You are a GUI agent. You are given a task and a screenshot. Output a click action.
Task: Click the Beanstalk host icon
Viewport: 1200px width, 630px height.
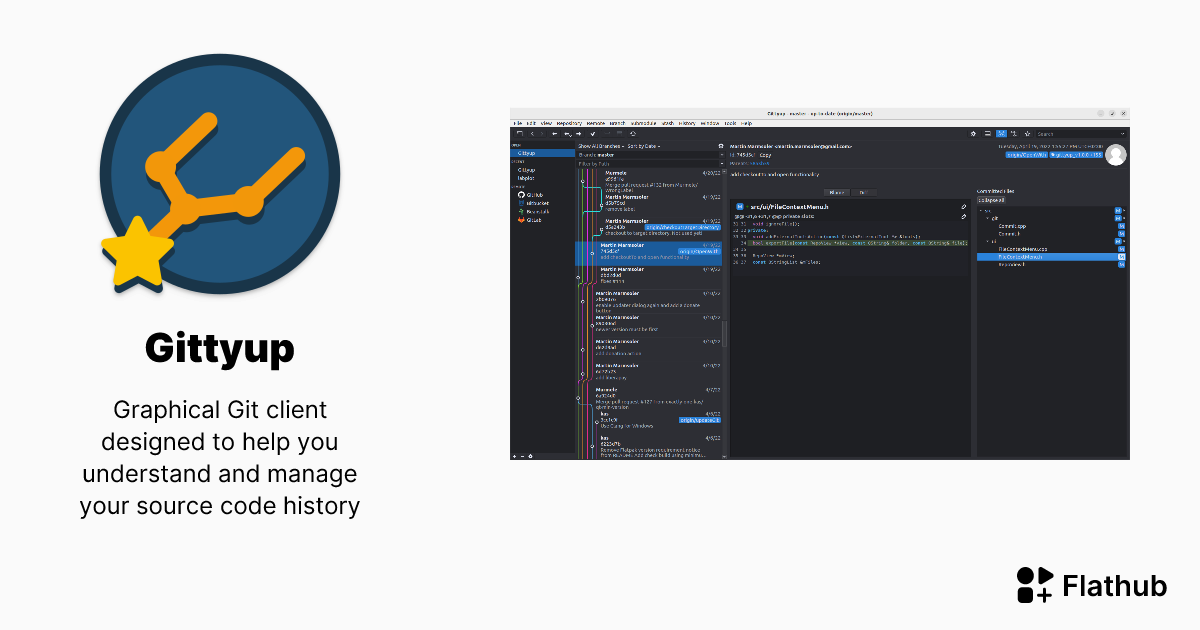point(521,211)
